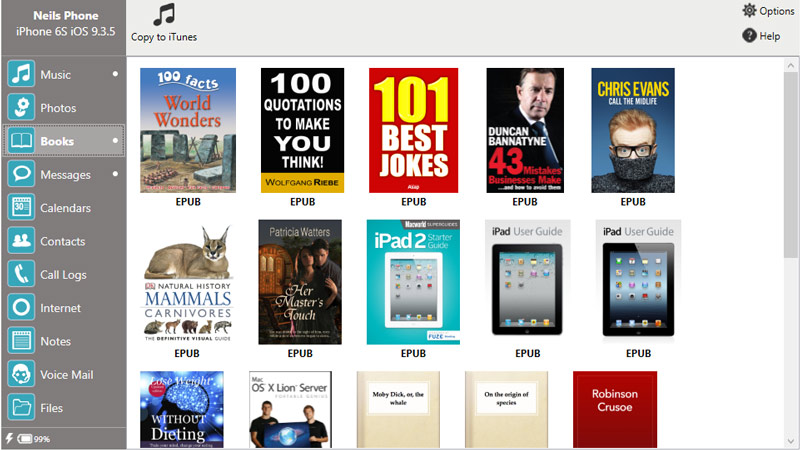
Task: Select the Books open-book icon
Action: coord(21,141)
